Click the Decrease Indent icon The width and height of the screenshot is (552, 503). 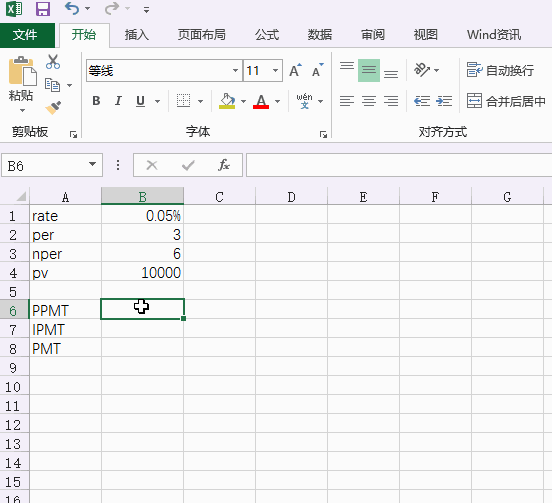pos(422,101)
